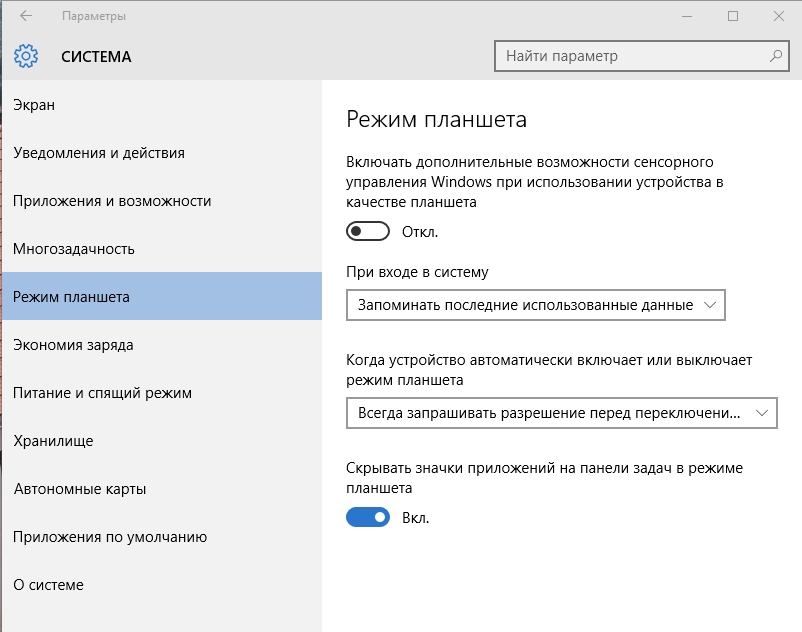This screenshot has width=802, height=632.
Task: Open "Питание и спящий режим" settings
Action: [x=102, y=393]
